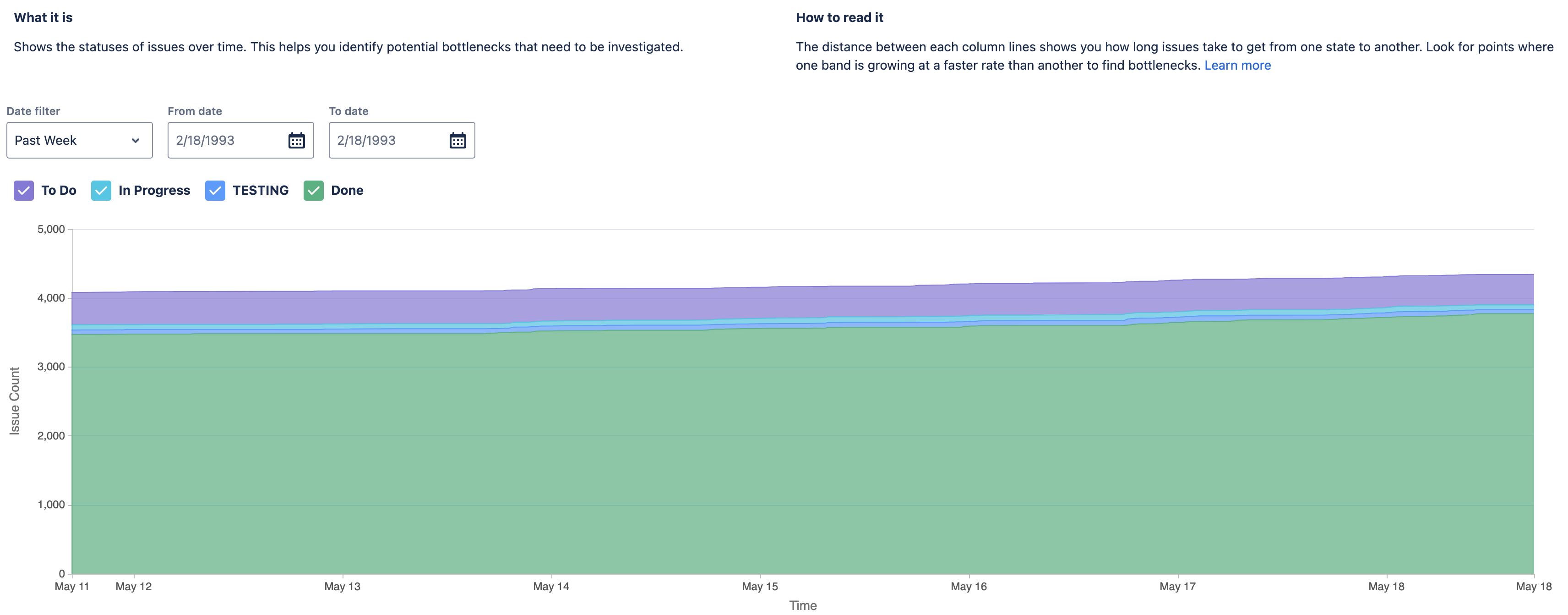Viewport: 1568px width, 615px height.
Task: Expand the Past Week date filter dropdown
Action: (x=79, y=140)
